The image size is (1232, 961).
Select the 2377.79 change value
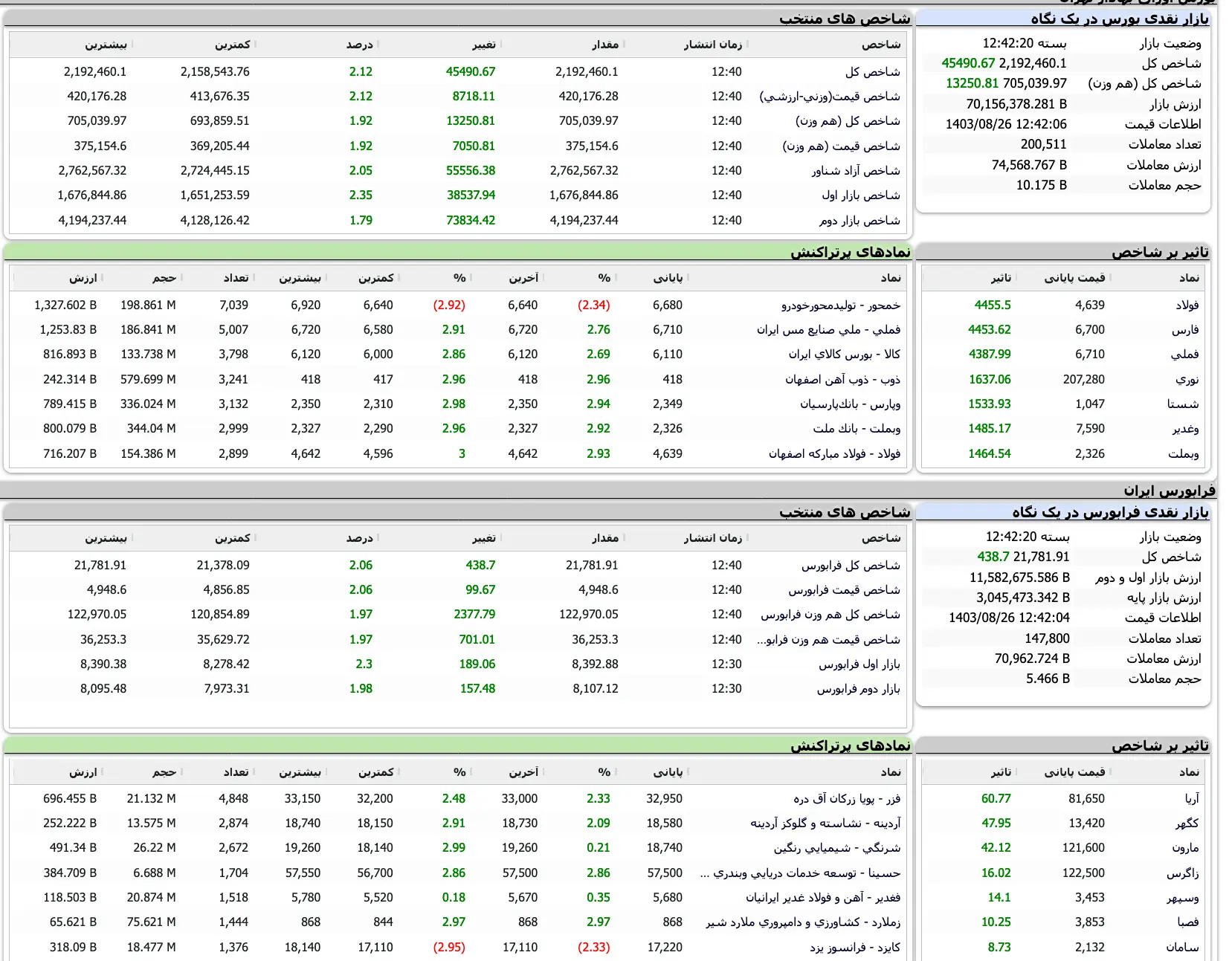tap(474, 615)
